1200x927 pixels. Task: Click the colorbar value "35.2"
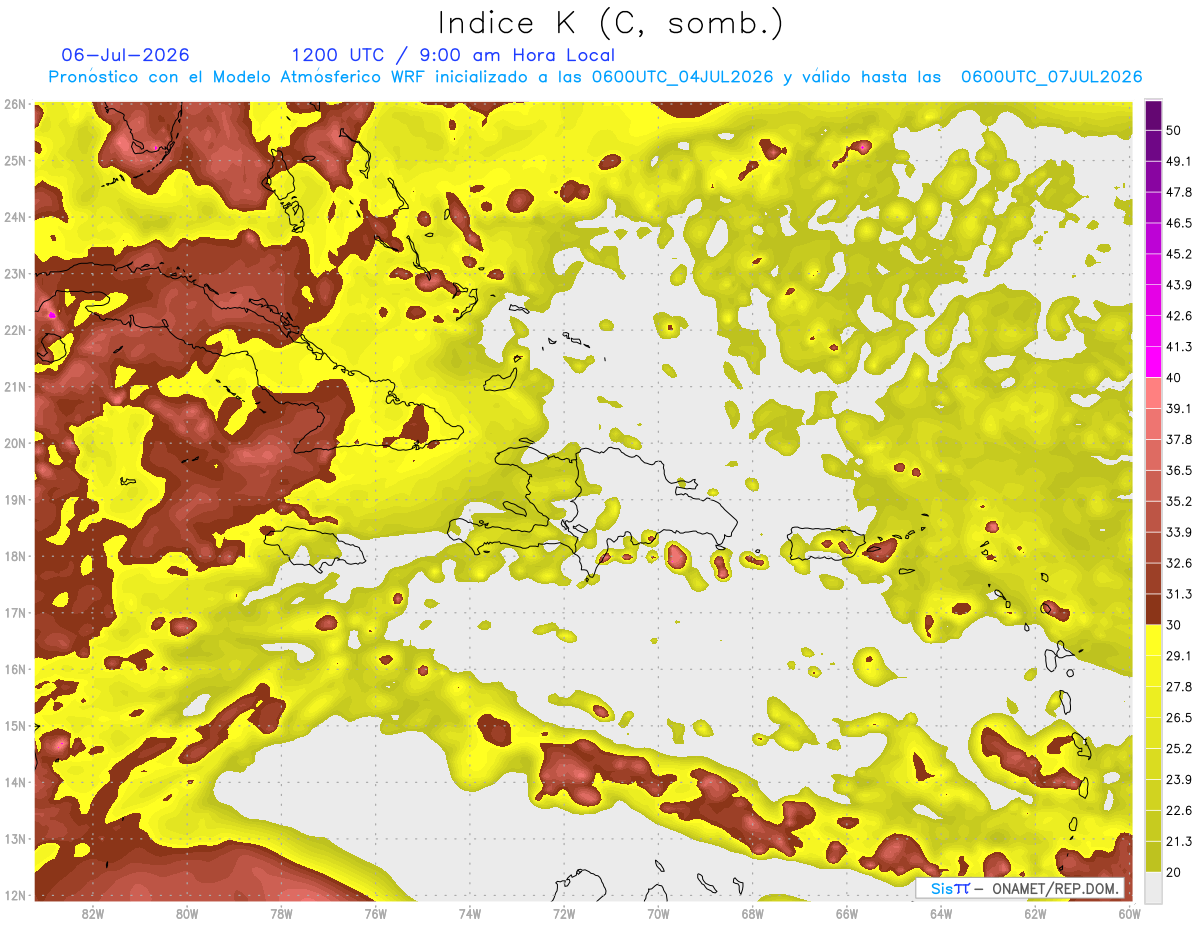pos(1179,501)
